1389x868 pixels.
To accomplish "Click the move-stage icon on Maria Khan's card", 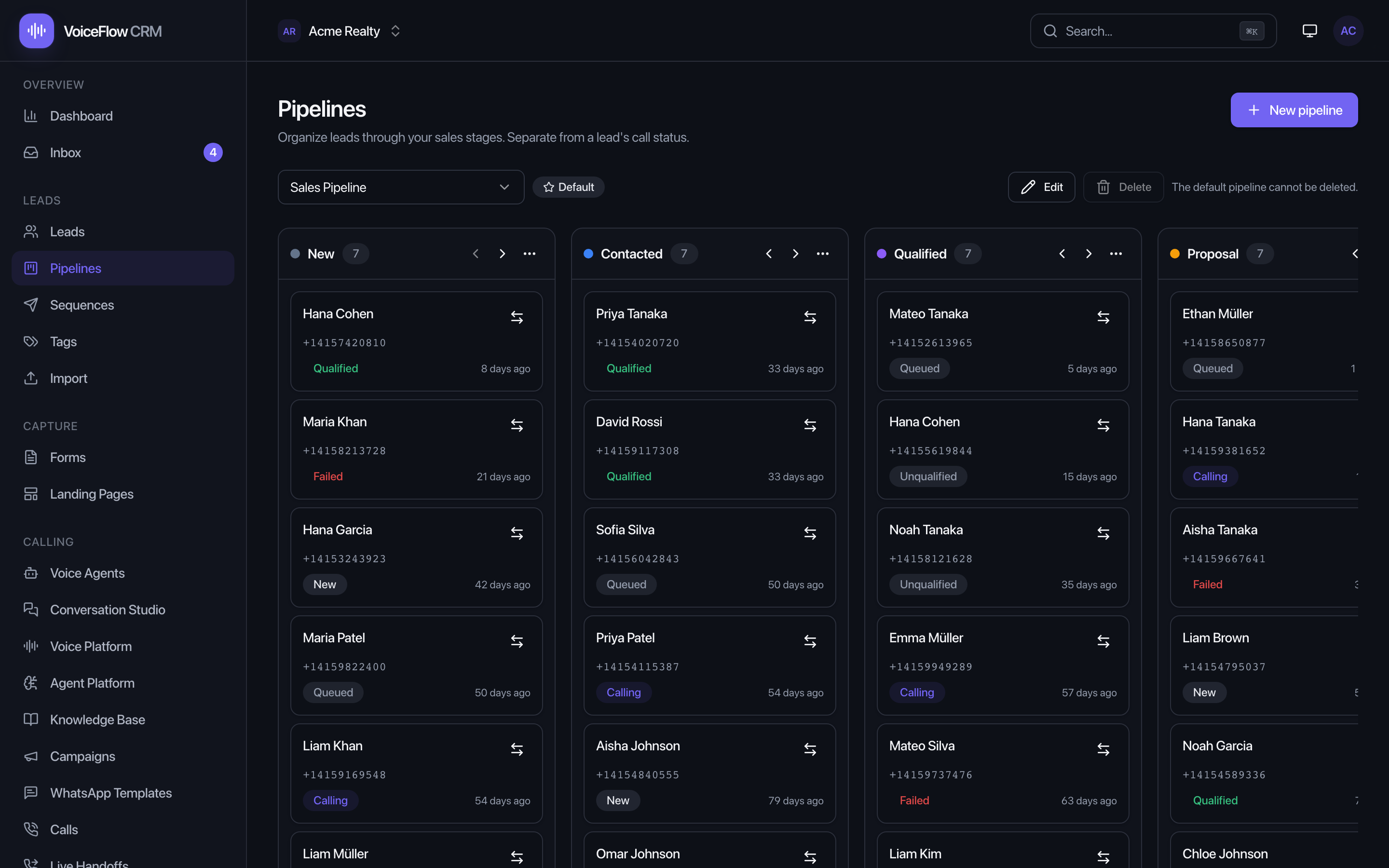I will (517, 425).
